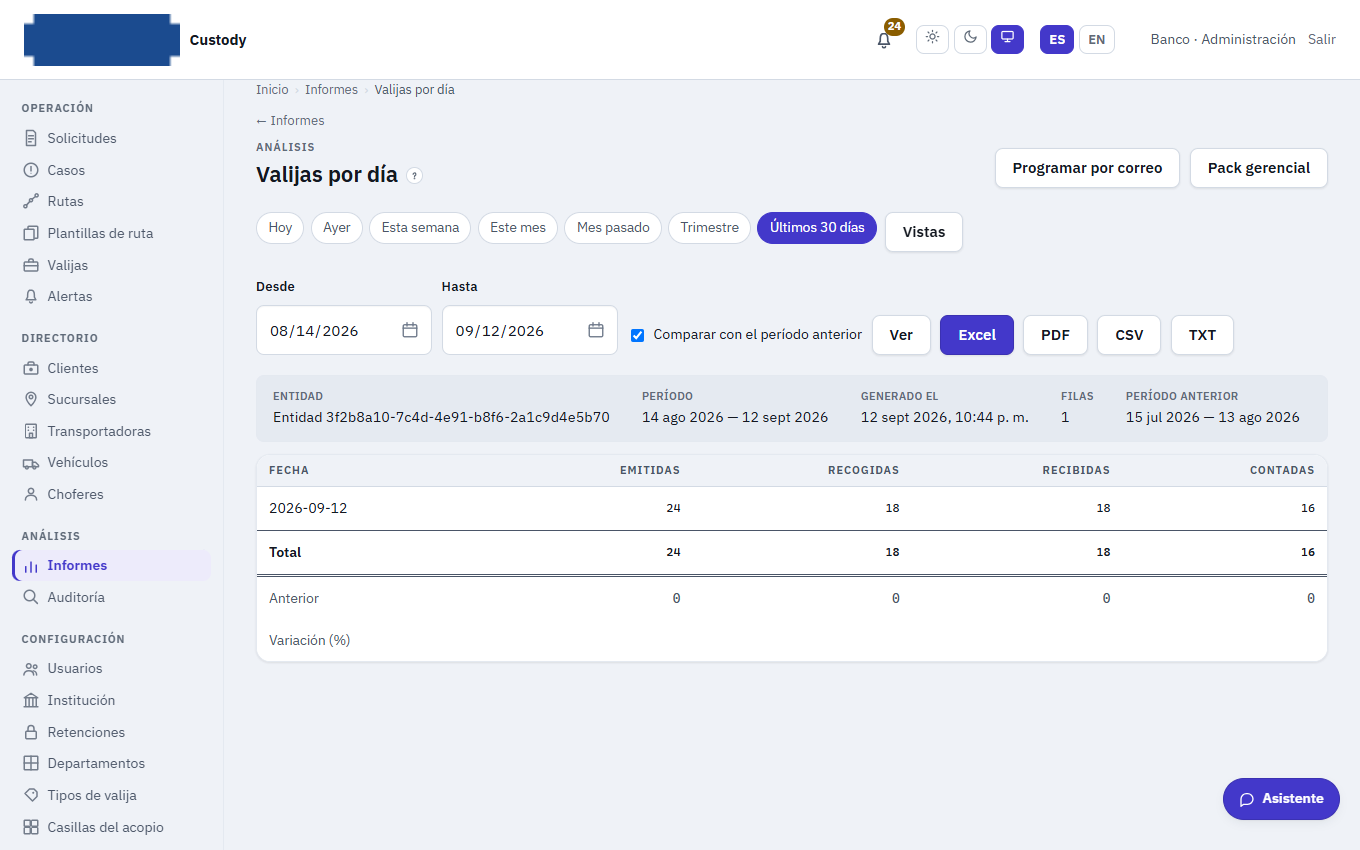Select system theme monitor icon
The height and width of the screenshot is (850, 1360).
(x=1007, y=39)
